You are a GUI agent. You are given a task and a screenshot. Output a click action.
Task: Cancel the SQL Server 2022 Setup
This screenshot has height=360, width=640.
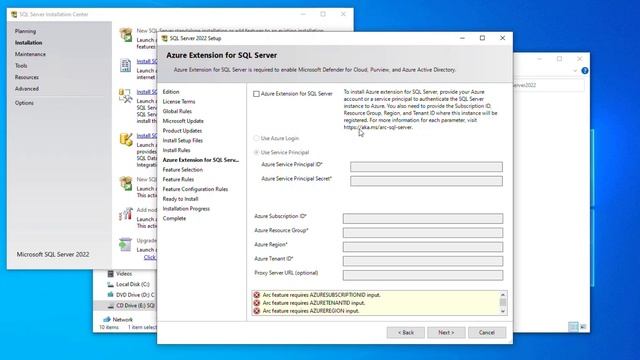pos(487,332)
